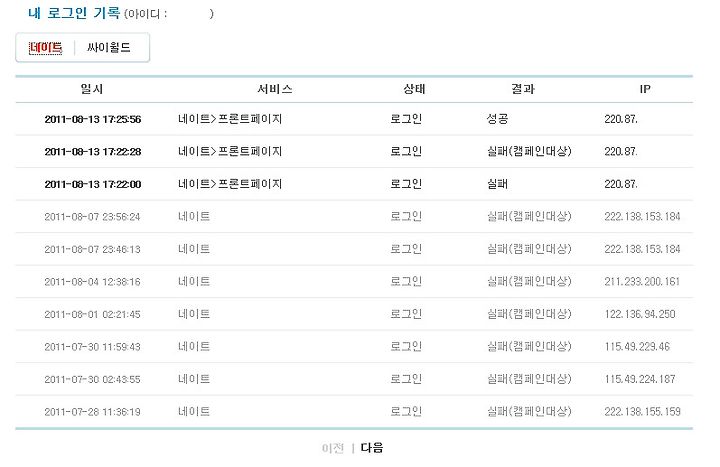Image resolution: width=720 pixels, height=467 pixels.
Task: Click the 내 로그인 기록 page title
Action: 73,13
